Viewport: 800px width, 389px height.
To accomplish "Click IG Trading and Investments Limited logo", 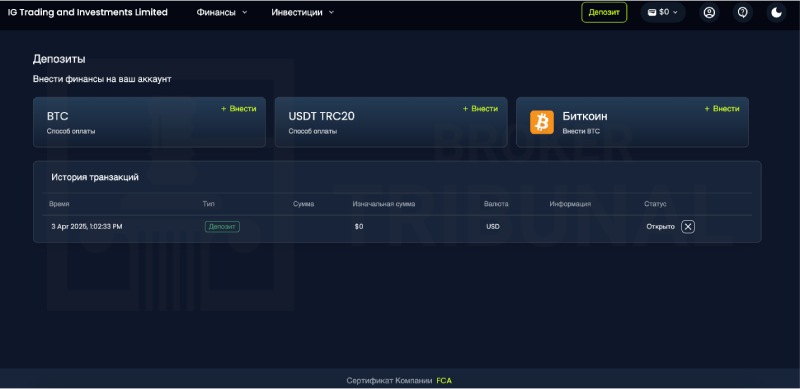I will [87, 12].
